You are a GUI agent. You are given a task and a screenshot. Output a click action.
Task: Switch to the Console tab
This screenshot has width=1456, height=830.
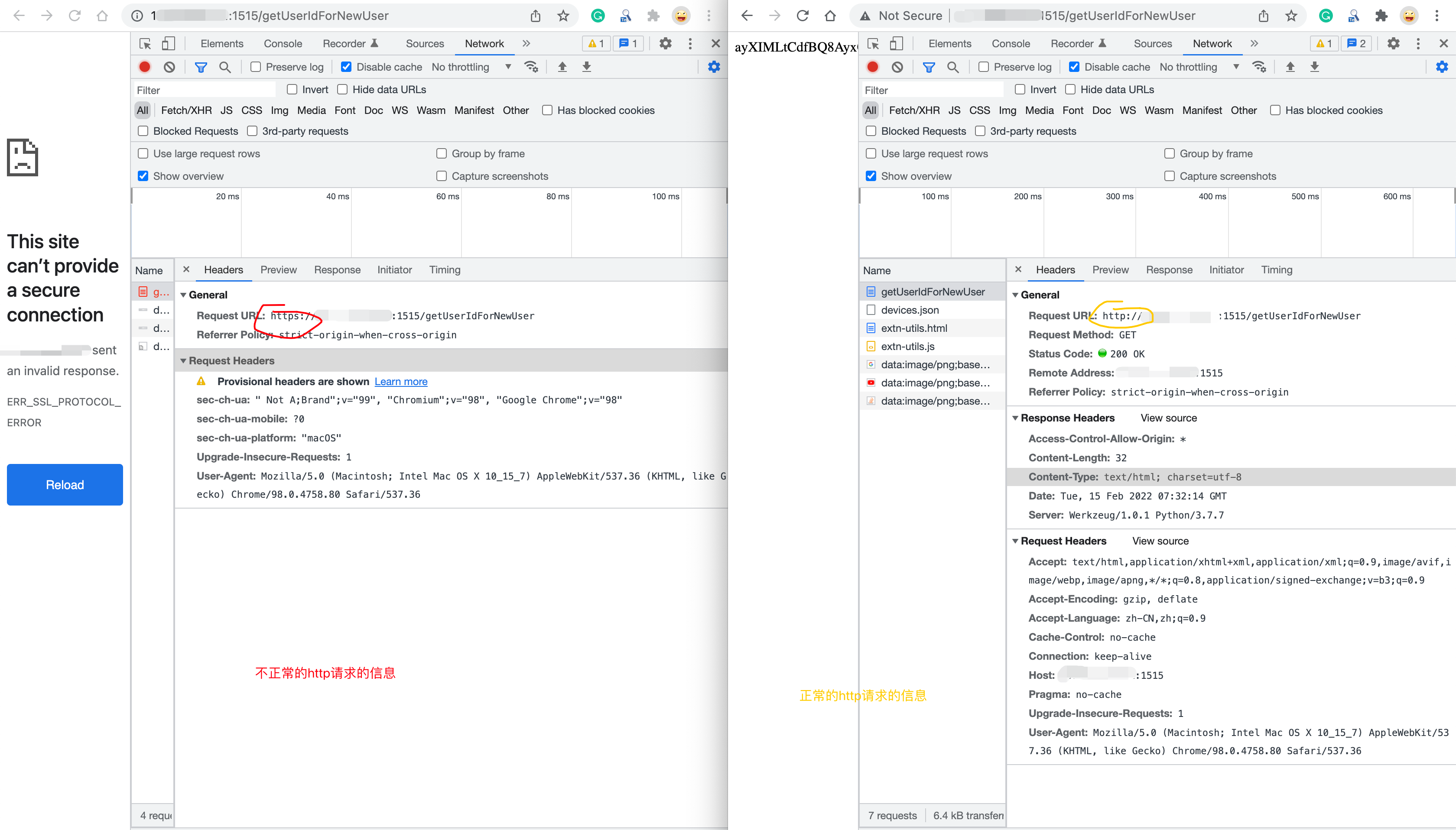283,43
